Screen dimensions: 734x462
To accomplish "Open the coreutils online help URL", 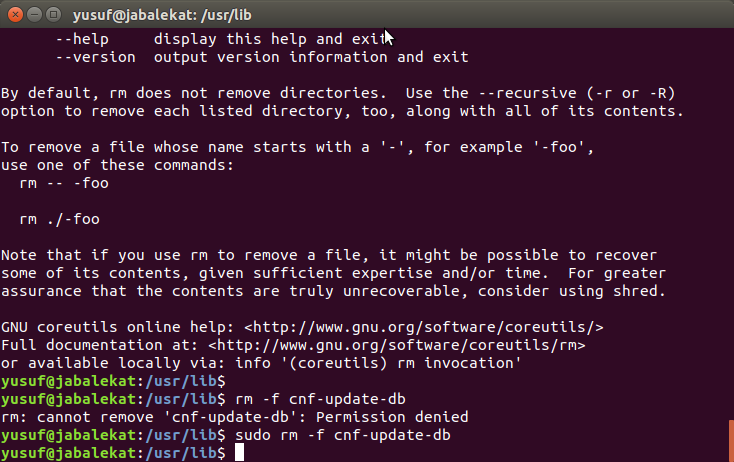I will click(424, 327).
